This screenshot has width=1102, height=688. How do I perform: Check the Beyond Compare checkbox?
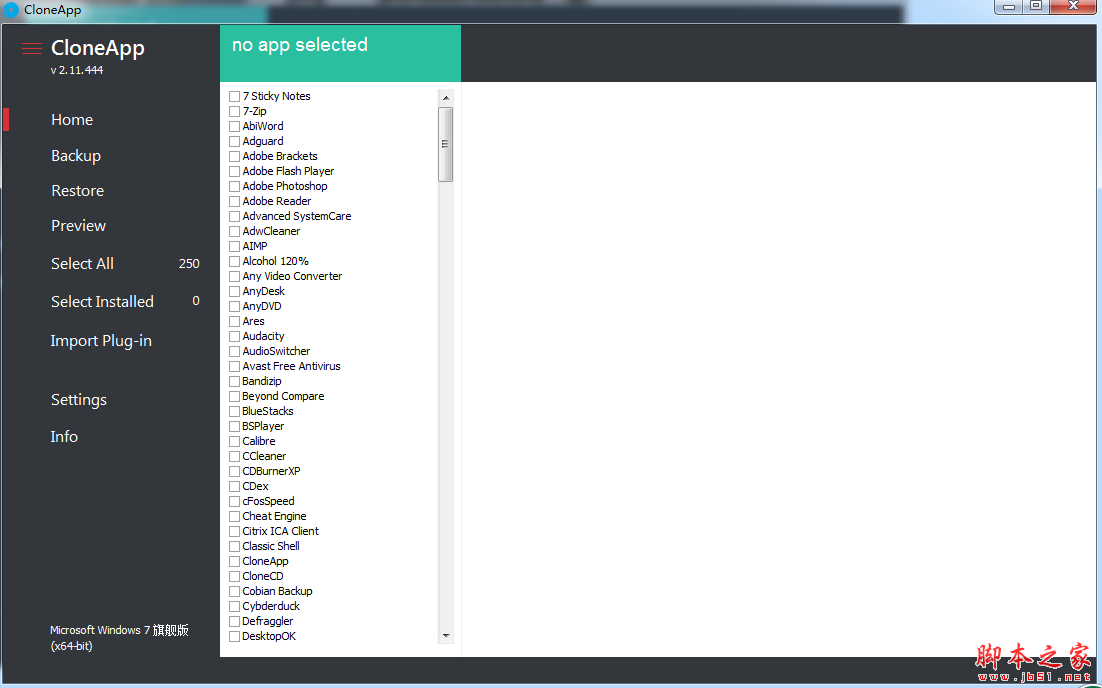[235, 396]
